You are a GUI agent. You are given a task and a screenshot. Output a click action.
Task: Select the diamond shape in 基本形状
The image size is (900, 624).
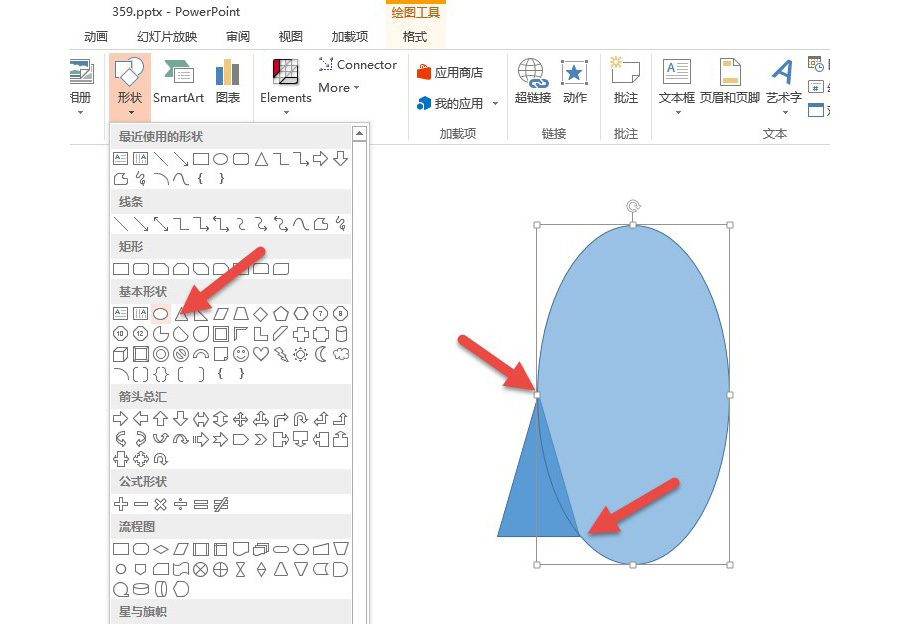point(261,314)
